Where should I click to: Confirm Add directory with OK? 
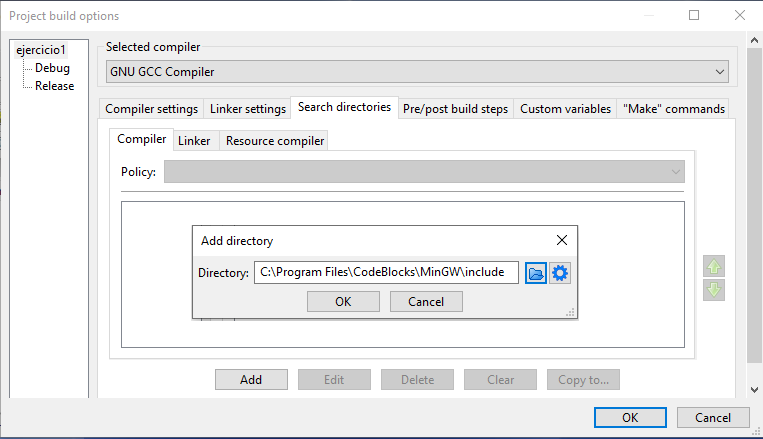[x=343, y=301]
